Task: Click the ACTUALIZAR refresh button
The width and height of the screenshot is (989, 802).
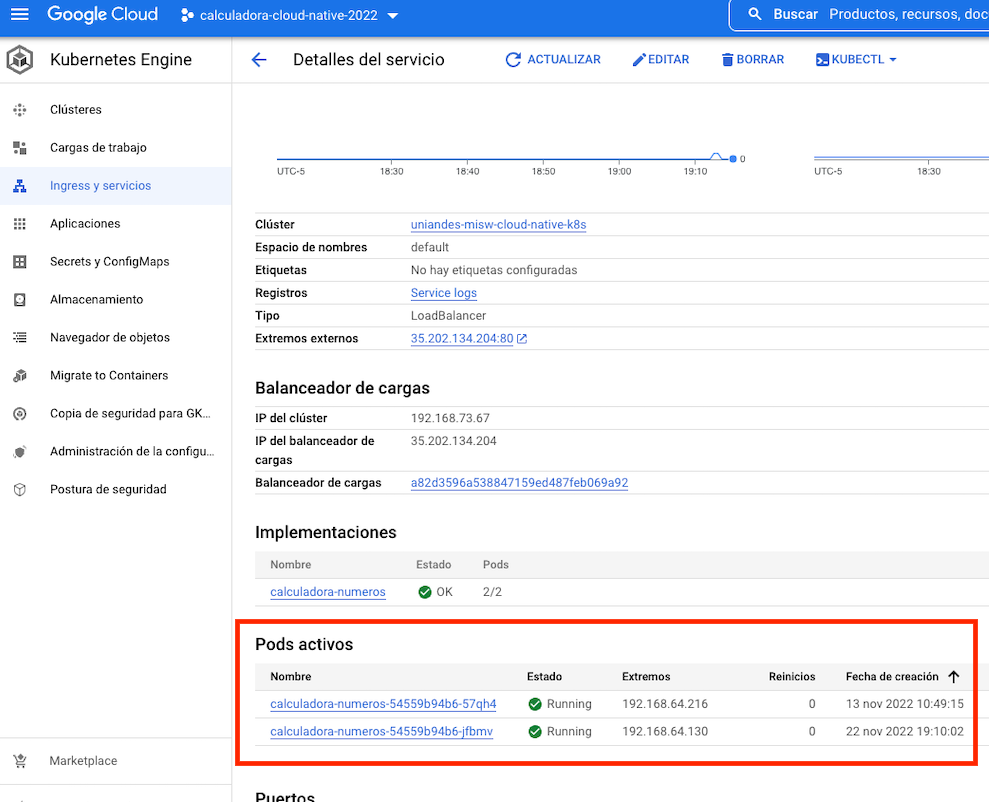Action: tap(553, 59)
